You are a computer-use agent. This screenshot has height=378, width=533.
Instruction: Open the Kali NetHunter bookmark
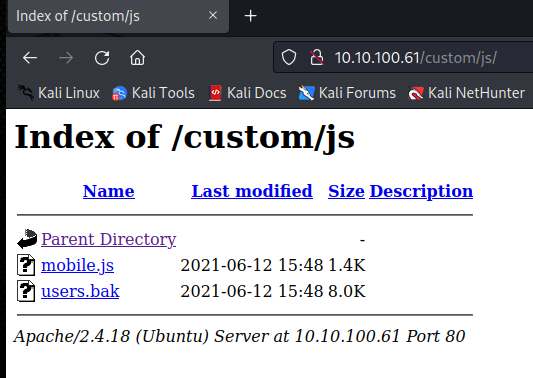(466, 93)
